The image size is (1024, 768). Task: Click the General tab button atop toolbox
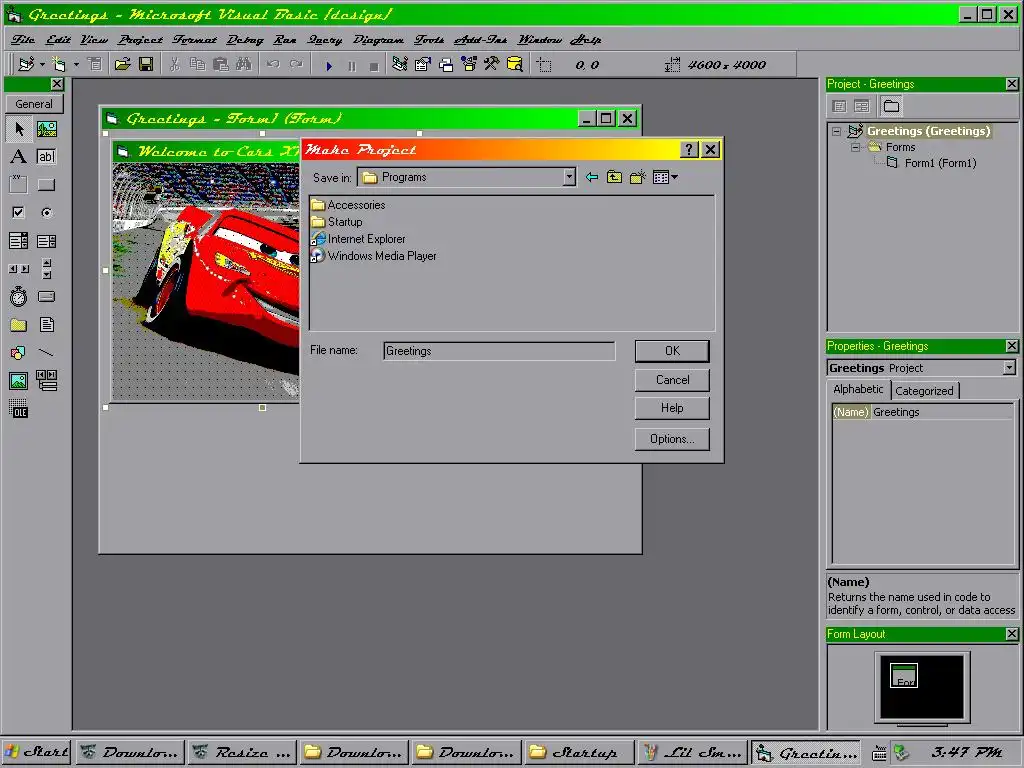click(x=34, y=104)
